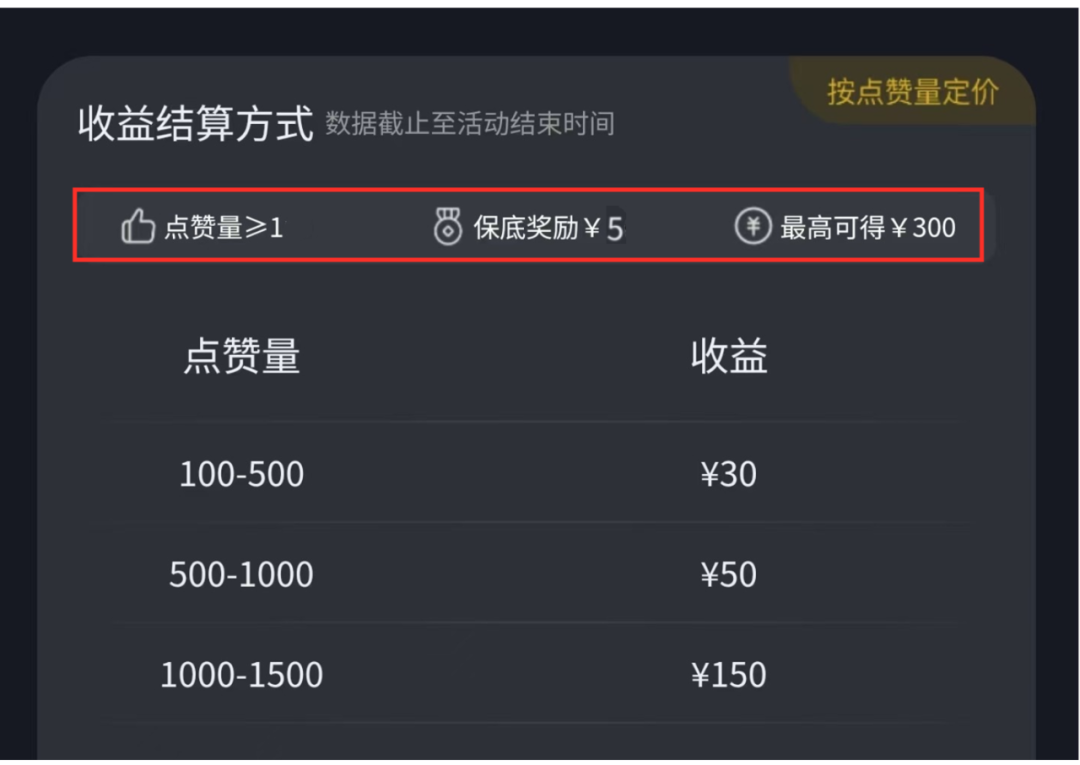Select the 点赞量 column header
This screenshot has height=765, width=1080.
click(x=241, y=357)
